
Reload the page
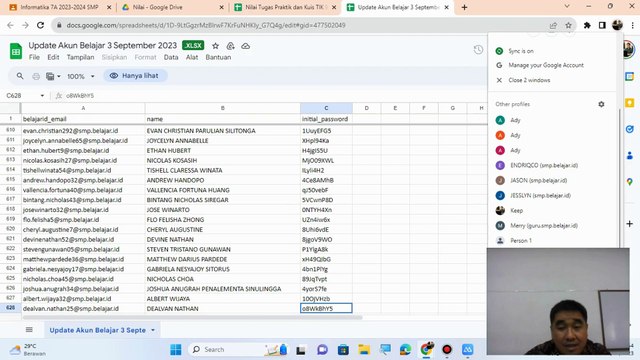coord(40,25)
